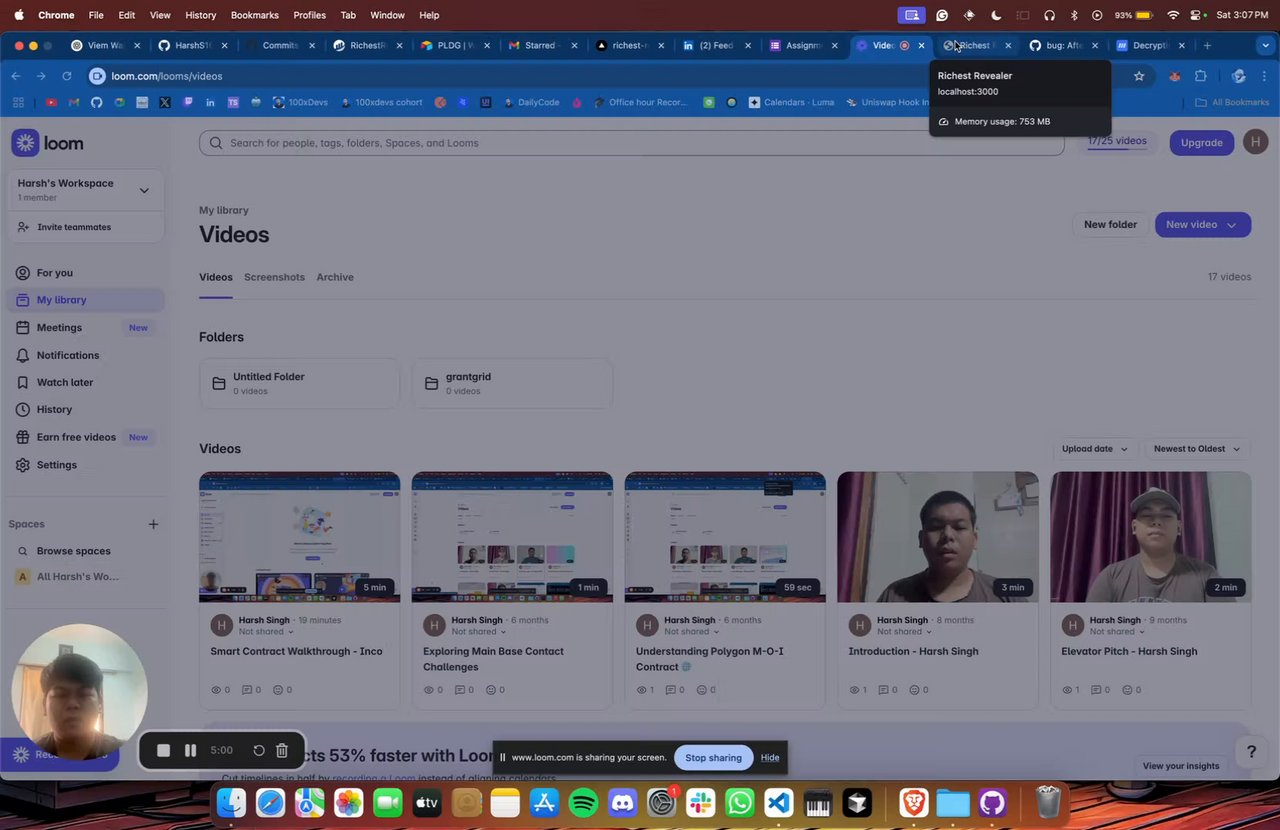1280x830 pixels.
Task: Expand Harsh's Workspace switcher
Action: coord(86,190)
